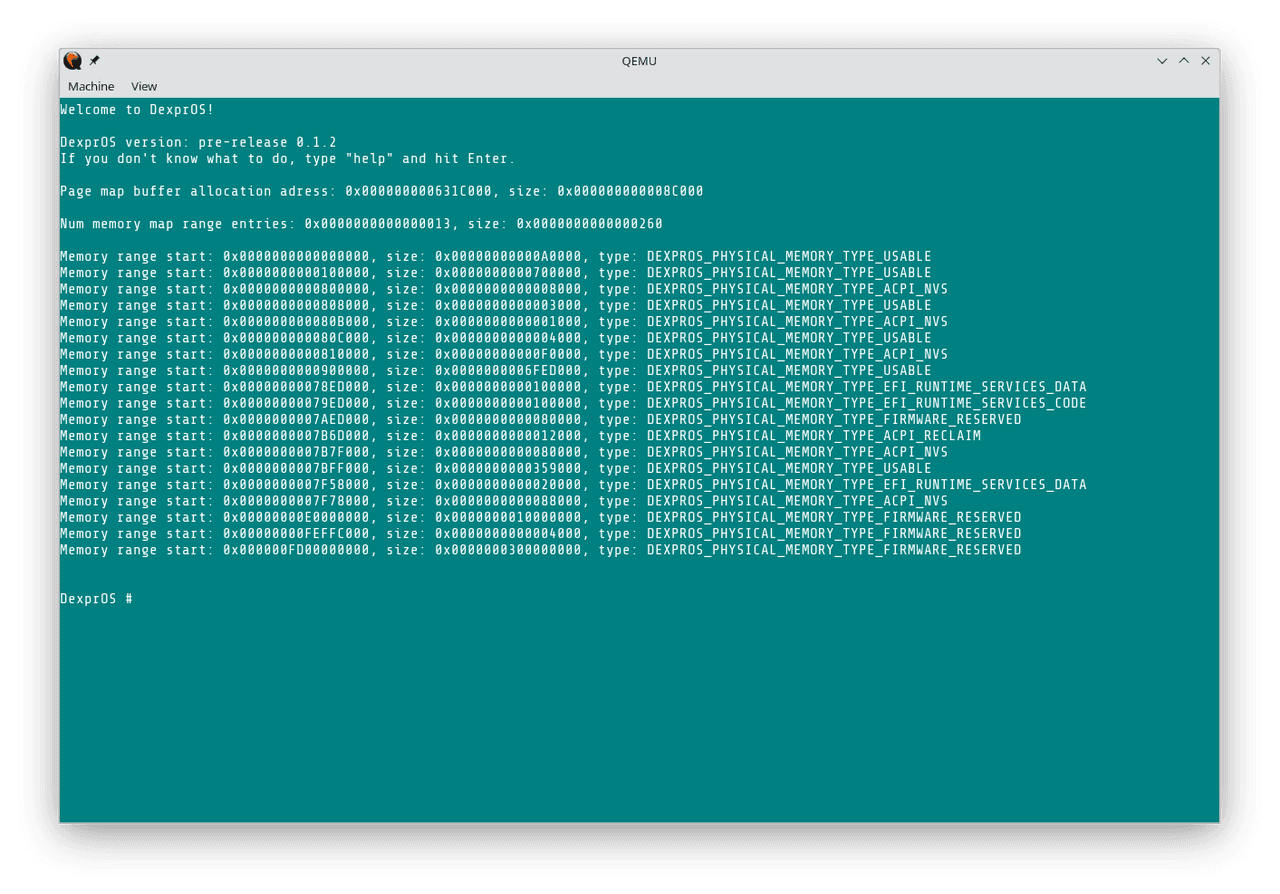The image size is (1280, 894).
Task: Toggle the pin window icon
Action: pyautogui.click(x=95, y=61)
